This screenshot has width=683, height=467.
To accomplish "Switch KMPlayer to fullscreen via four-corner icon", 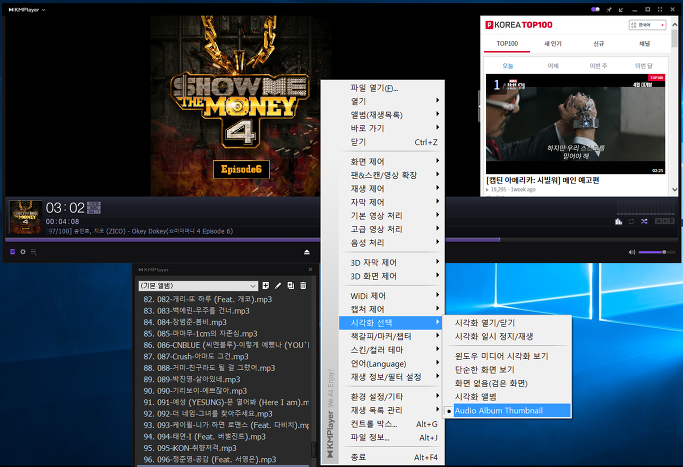I will (660, 10).
